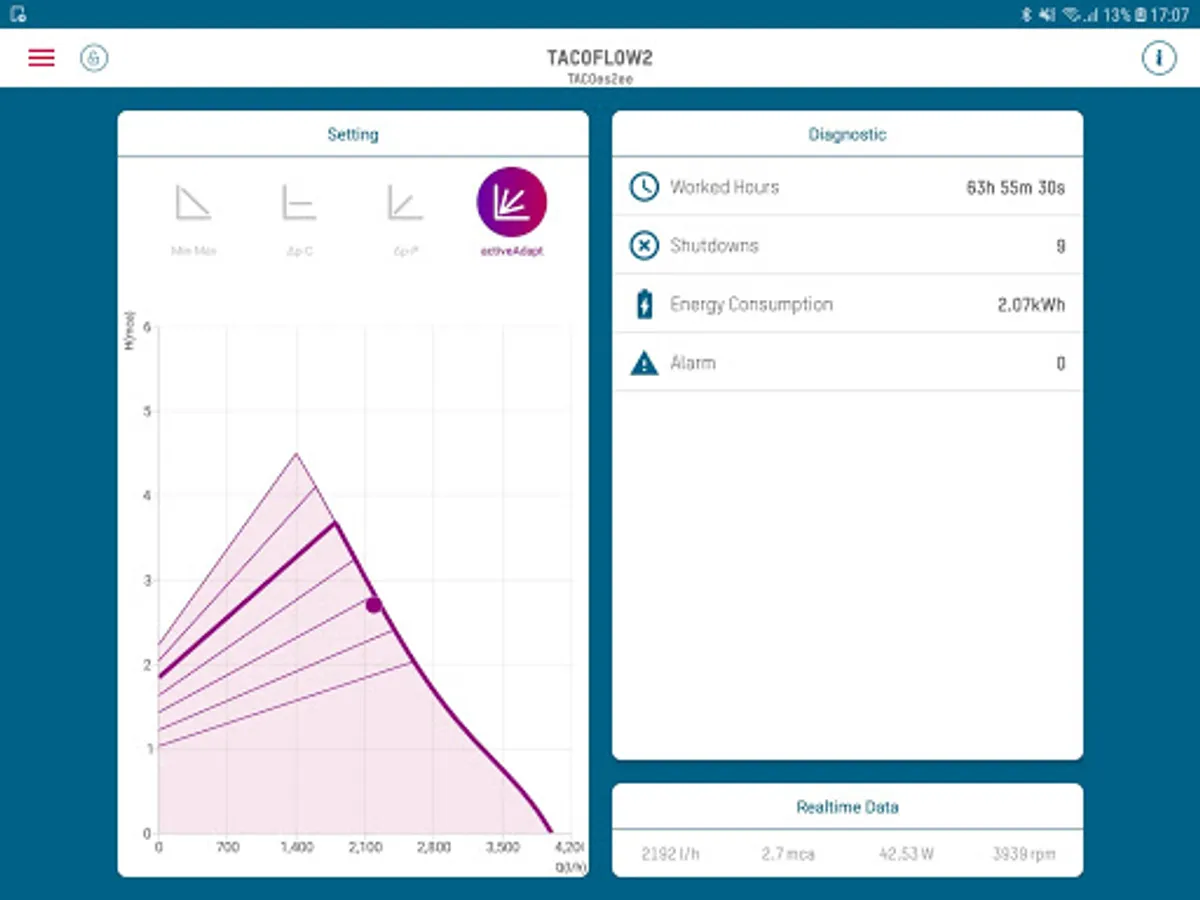Open the info icon in header
This screenshot has height=900, width=1200.
pyautogui.click(x=1159, y=58)
